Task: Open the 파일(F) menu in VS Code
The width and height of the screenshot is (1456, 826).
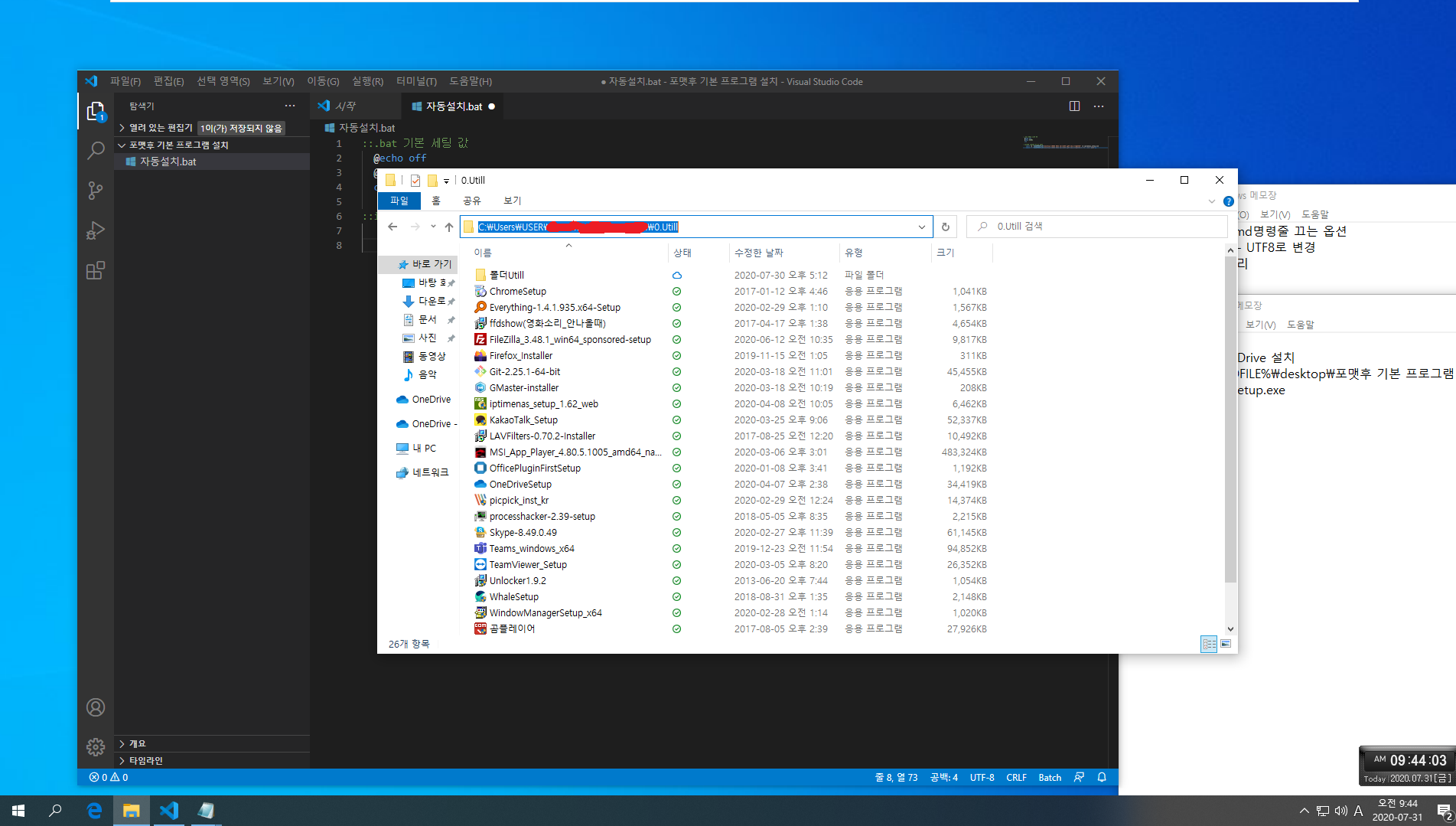Action: point(125,81)
